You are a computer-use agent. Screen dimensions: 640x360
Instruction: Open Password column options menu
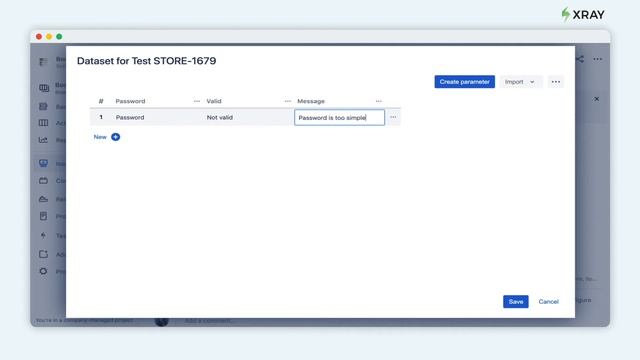[x=197, y=101]
